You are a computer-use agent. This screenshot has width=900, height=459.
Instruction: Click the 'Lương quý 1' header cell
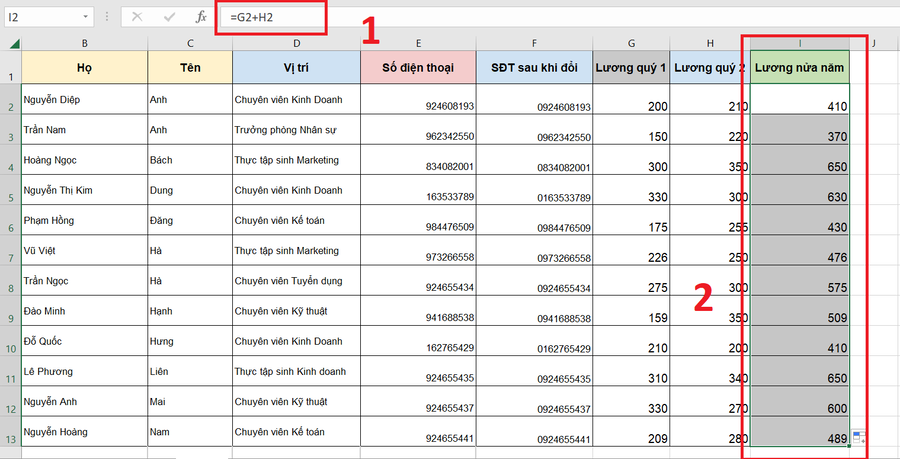click(631, 68)
